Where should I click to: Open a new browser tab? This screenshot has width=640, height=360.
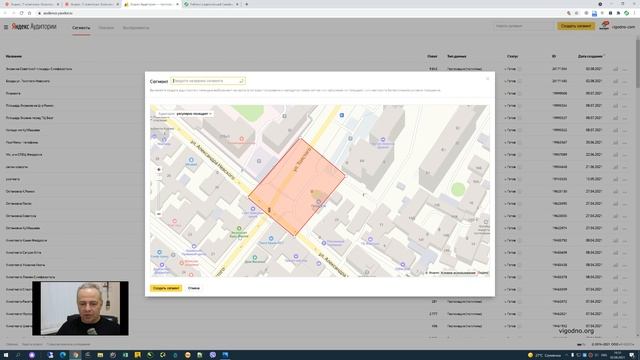click(x=247, y=4)
